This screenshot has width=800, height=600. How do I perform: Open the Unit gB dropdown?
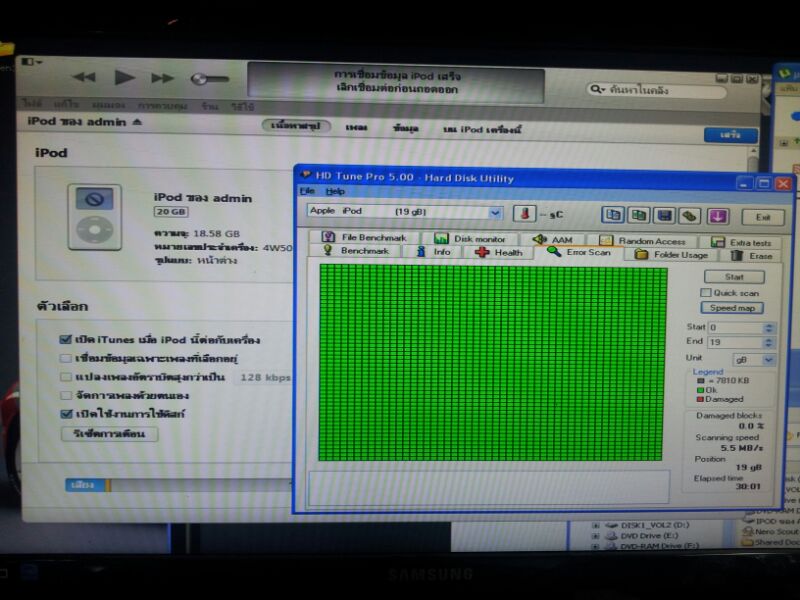[x=768, y=358]
